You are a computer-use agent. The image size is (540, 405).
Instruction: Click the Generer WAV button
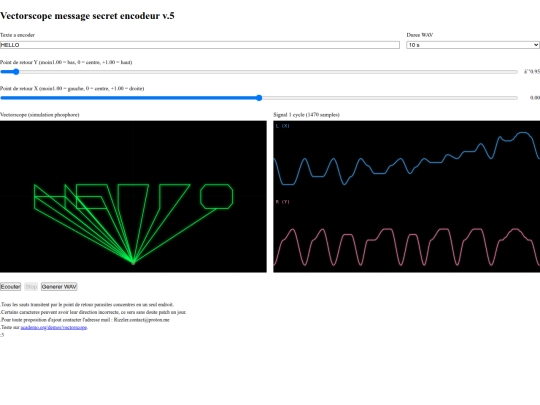pyautogui.click(x=59, y=287)
